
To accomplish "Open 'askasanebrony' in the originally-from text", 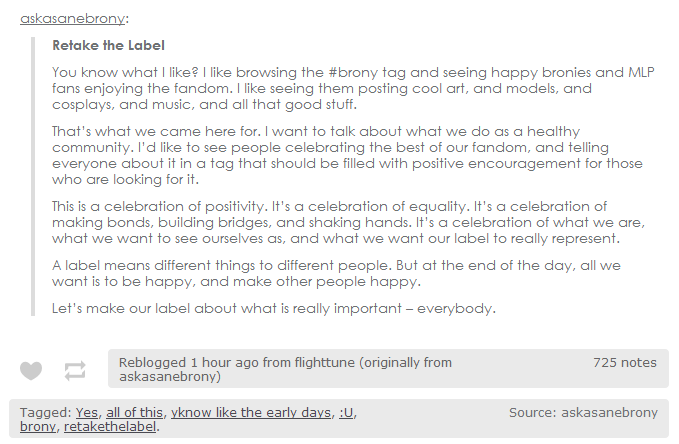I will (168, 376).
